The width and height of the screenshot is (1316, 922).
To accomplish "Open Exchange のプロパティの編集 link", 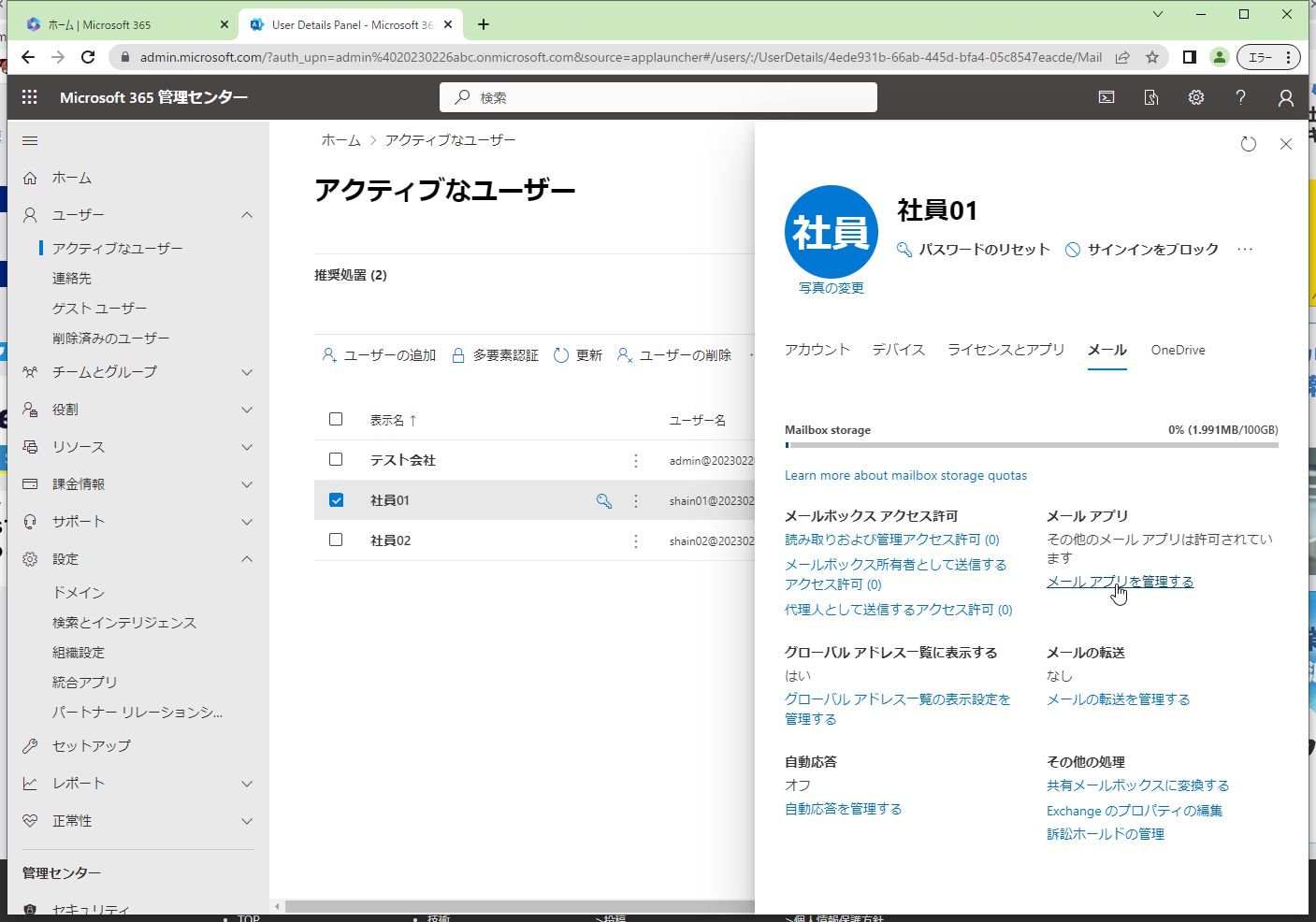I will [1135, 811].
